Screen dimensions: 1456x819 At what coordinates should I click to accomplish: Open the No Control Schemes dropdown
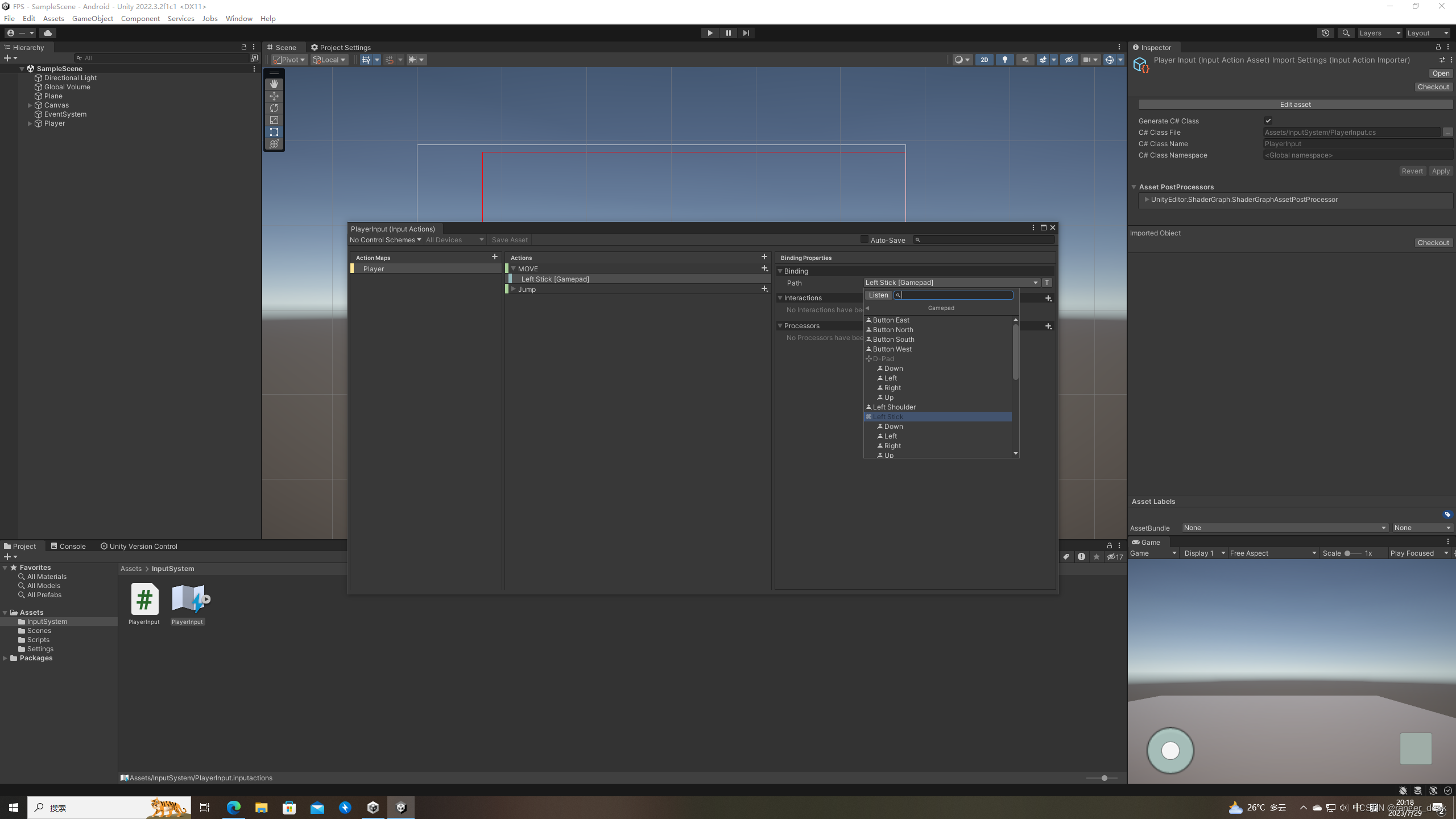[x=385, y=240]
